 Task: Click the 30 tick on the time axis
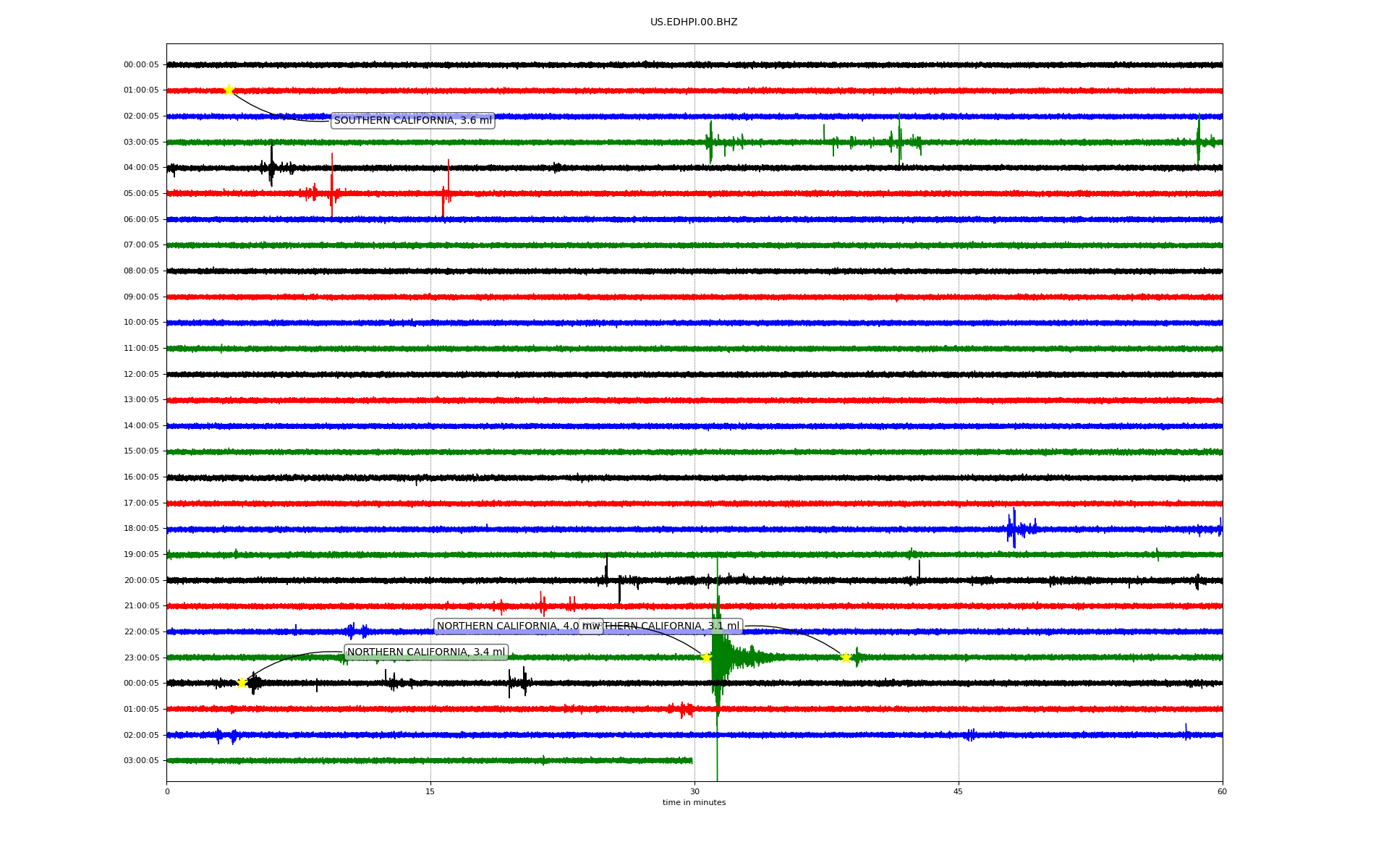point(694,791)
